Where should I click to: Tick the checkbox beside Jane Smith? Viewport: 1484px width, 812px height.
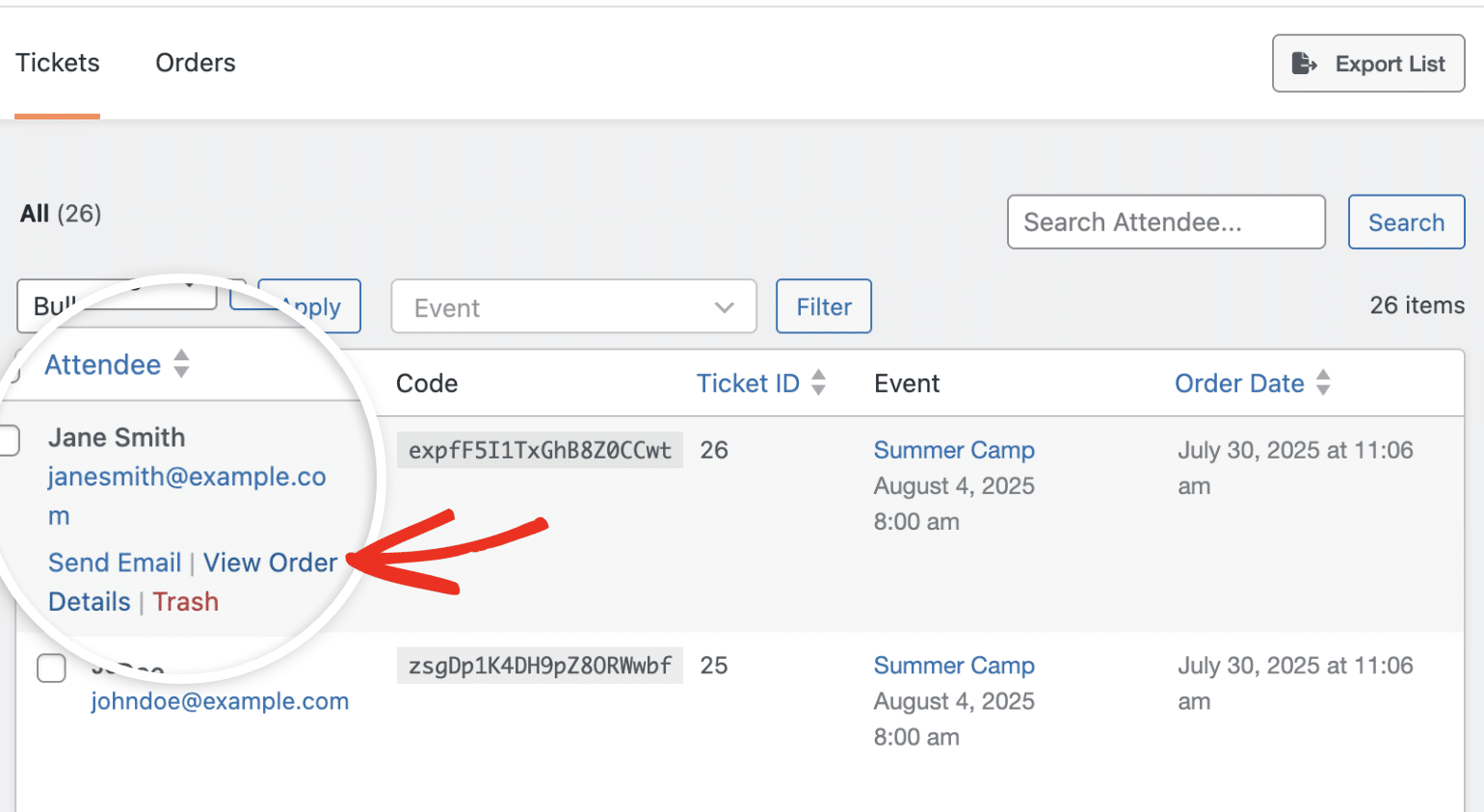(x=8, y=440)
